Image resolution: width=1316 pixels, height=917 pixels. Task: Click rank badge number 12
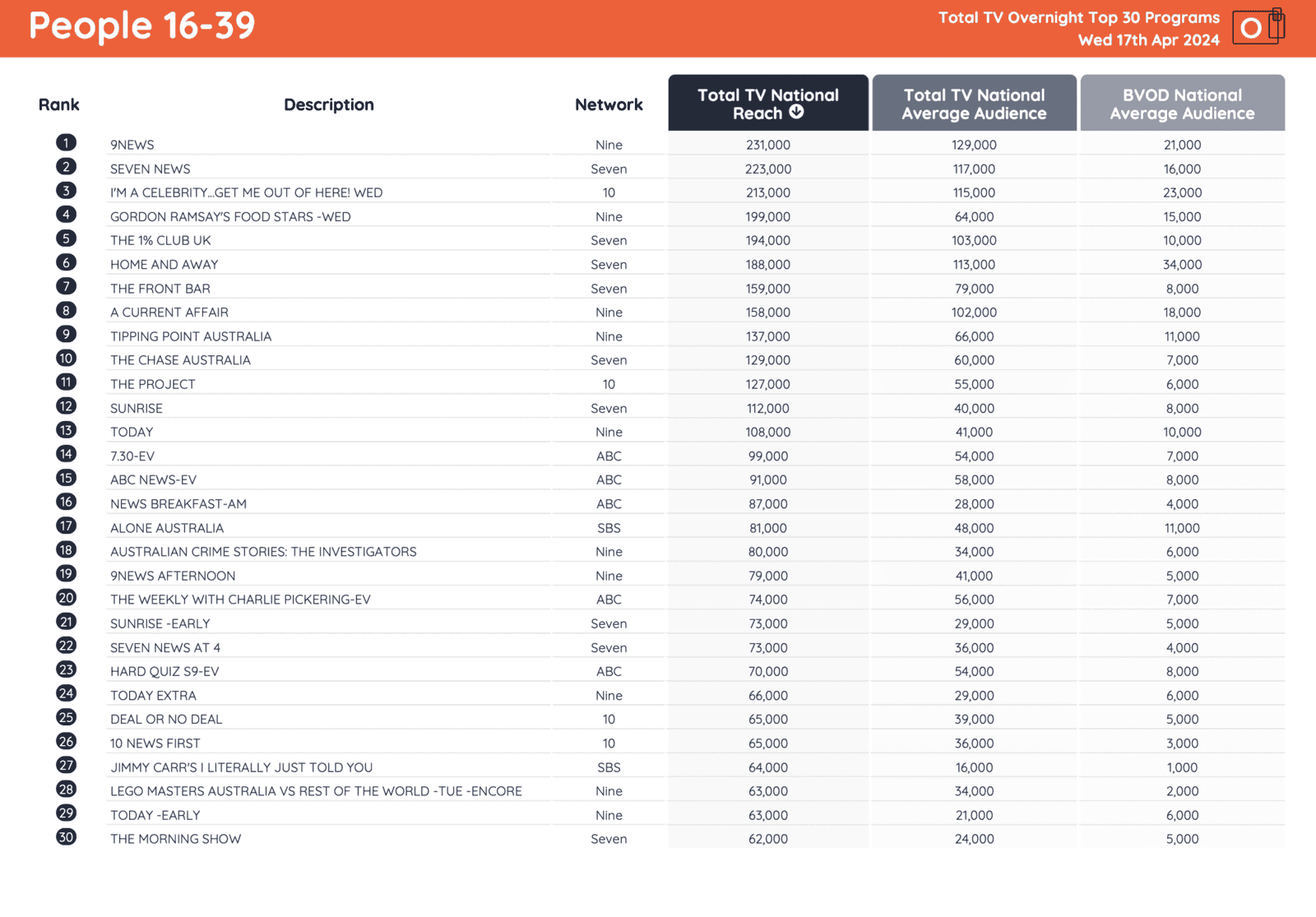point(67,406)
